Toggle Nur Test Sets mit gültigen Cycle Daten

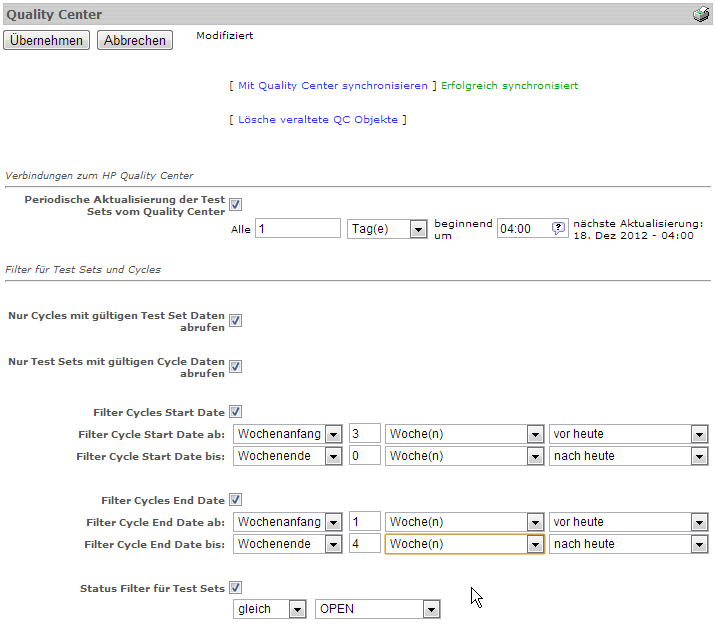235,367
